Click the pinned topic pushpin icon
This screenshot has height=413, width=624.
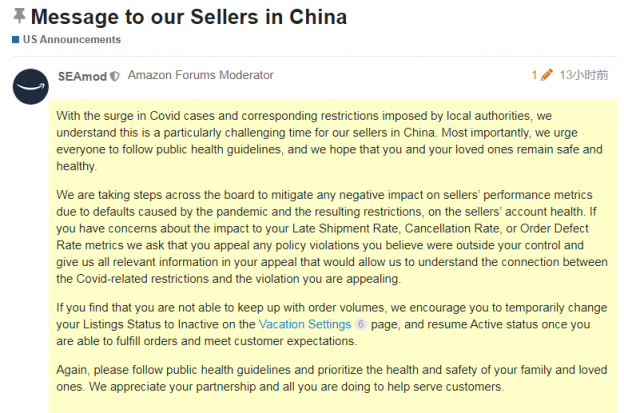click(x=19, y=16)
